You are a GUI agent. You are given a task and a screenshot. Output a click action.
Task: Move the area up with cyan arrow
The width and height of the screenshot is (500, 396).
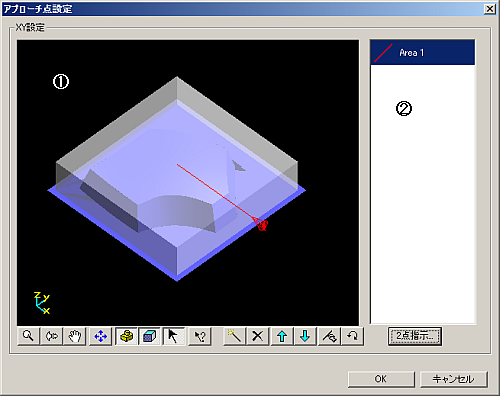coord(282,336)
